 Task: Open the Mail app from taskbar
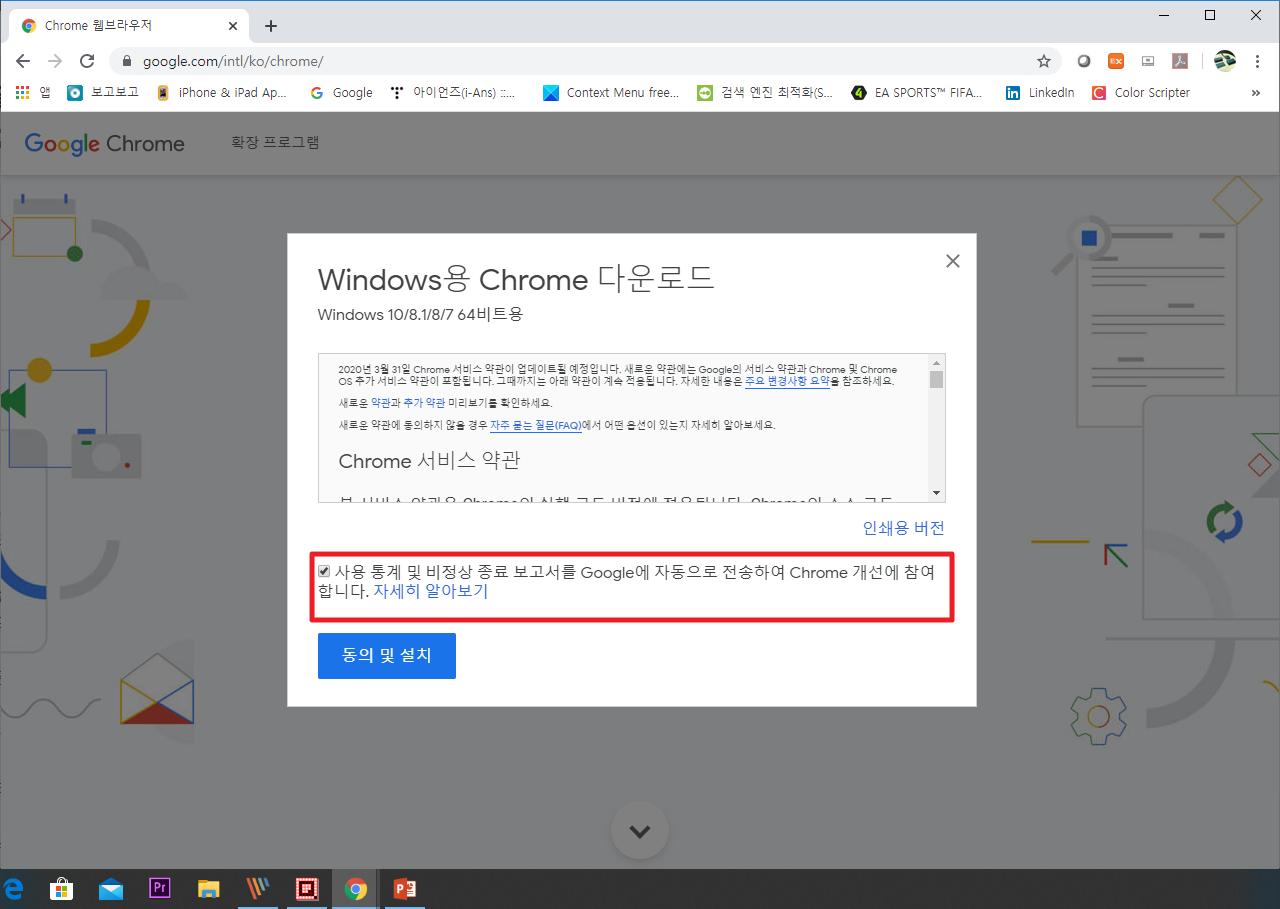(x=111, y=888)
